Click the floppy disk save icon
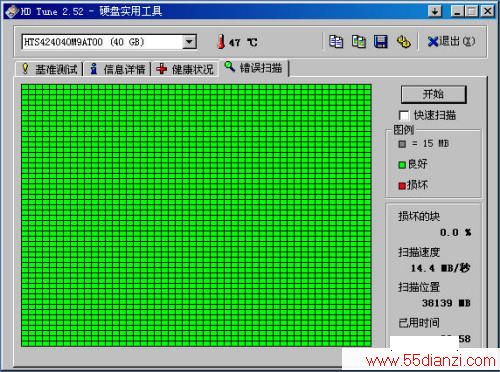Image resolution: width=500 pixels, height=372 pixels. tap(381, 42)
